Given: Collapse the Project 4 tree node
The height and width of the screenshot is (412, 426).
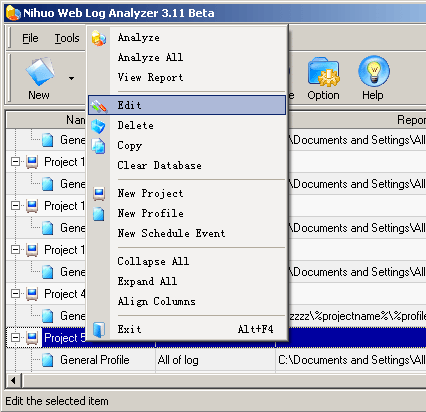Looking at the screenshot, I should point(15,294).
